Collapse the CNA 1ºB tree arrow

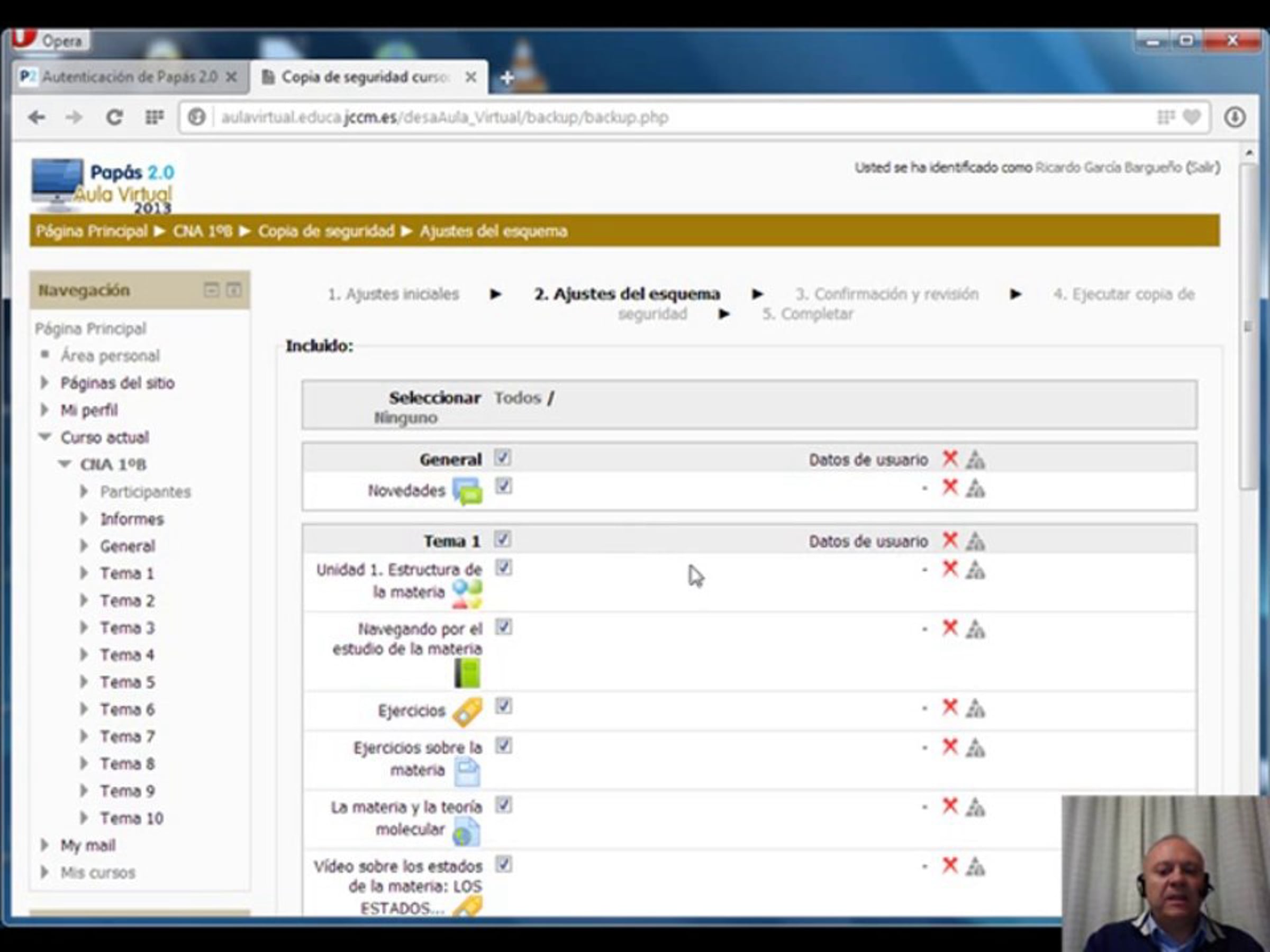tap(65, 464)
